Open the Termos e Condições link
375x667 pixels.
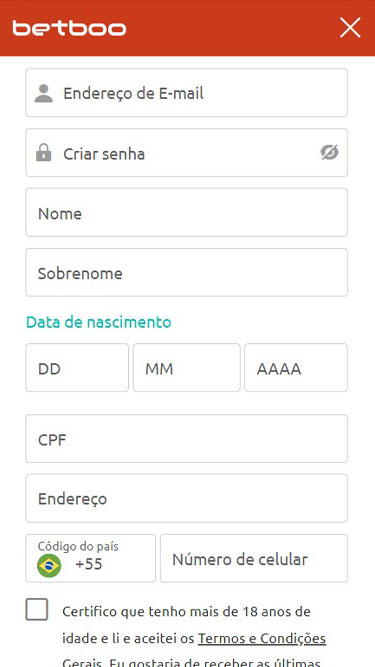point(262,638)
